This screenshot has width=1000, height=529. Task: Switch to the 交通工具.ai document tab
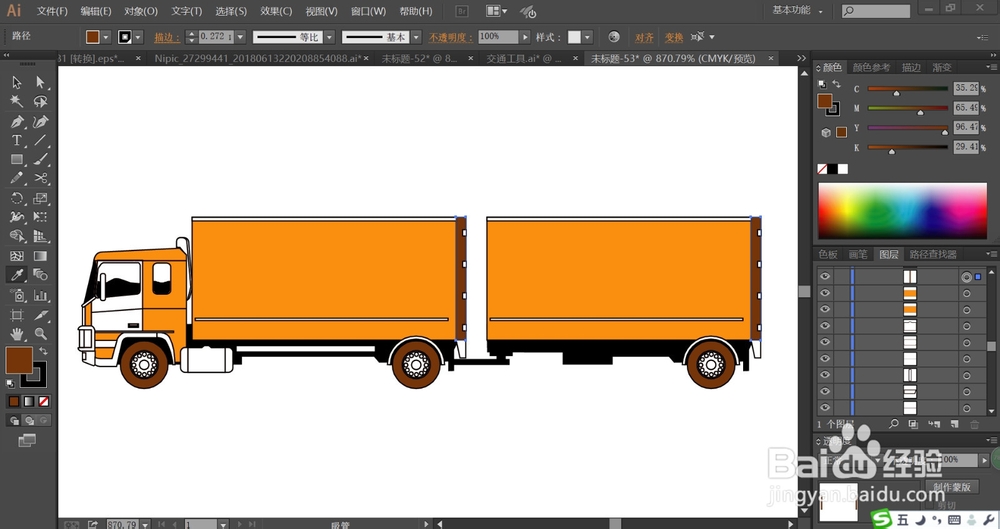coord(524,58)
